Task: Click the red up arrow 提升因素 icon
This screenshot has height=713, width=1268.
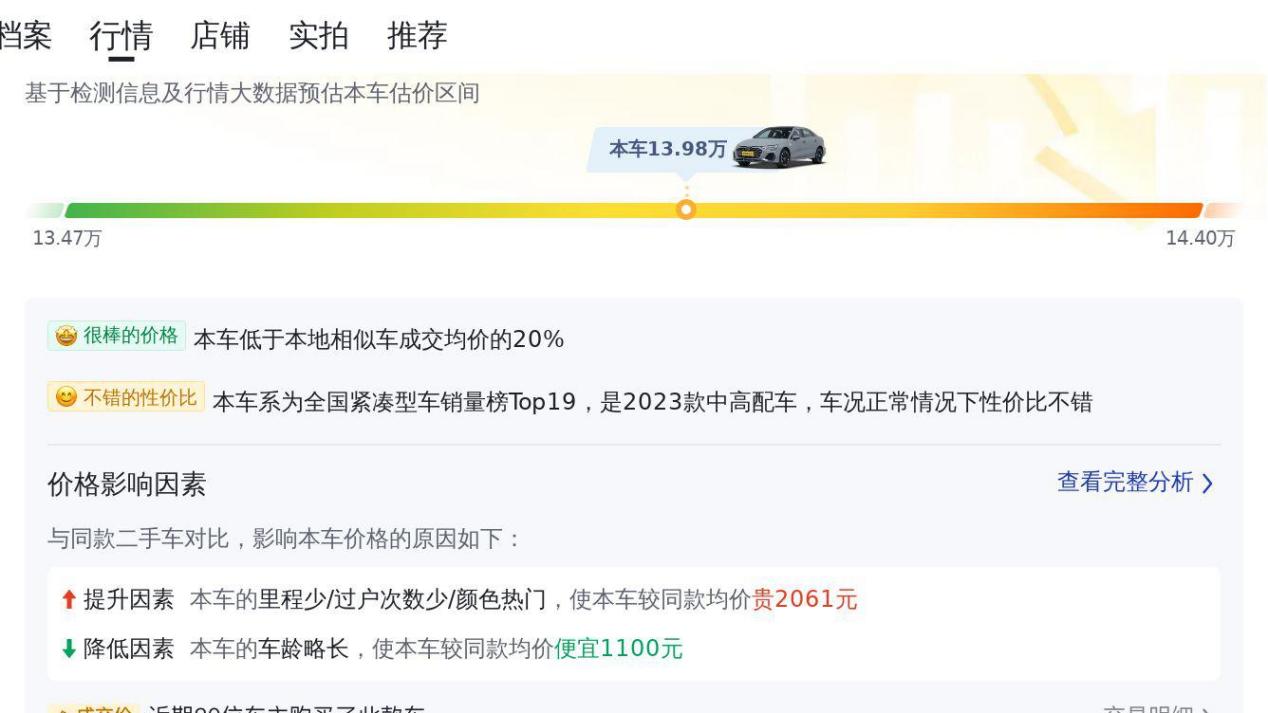Action: [67, 600]
